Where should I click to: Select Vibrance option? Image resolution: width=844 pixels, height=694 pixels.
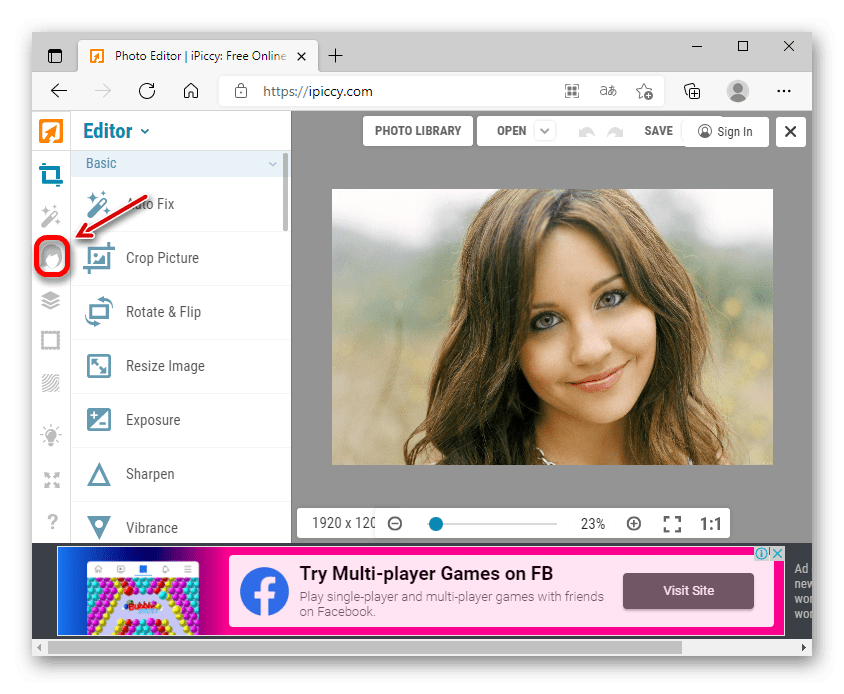[x=181, y=523]
